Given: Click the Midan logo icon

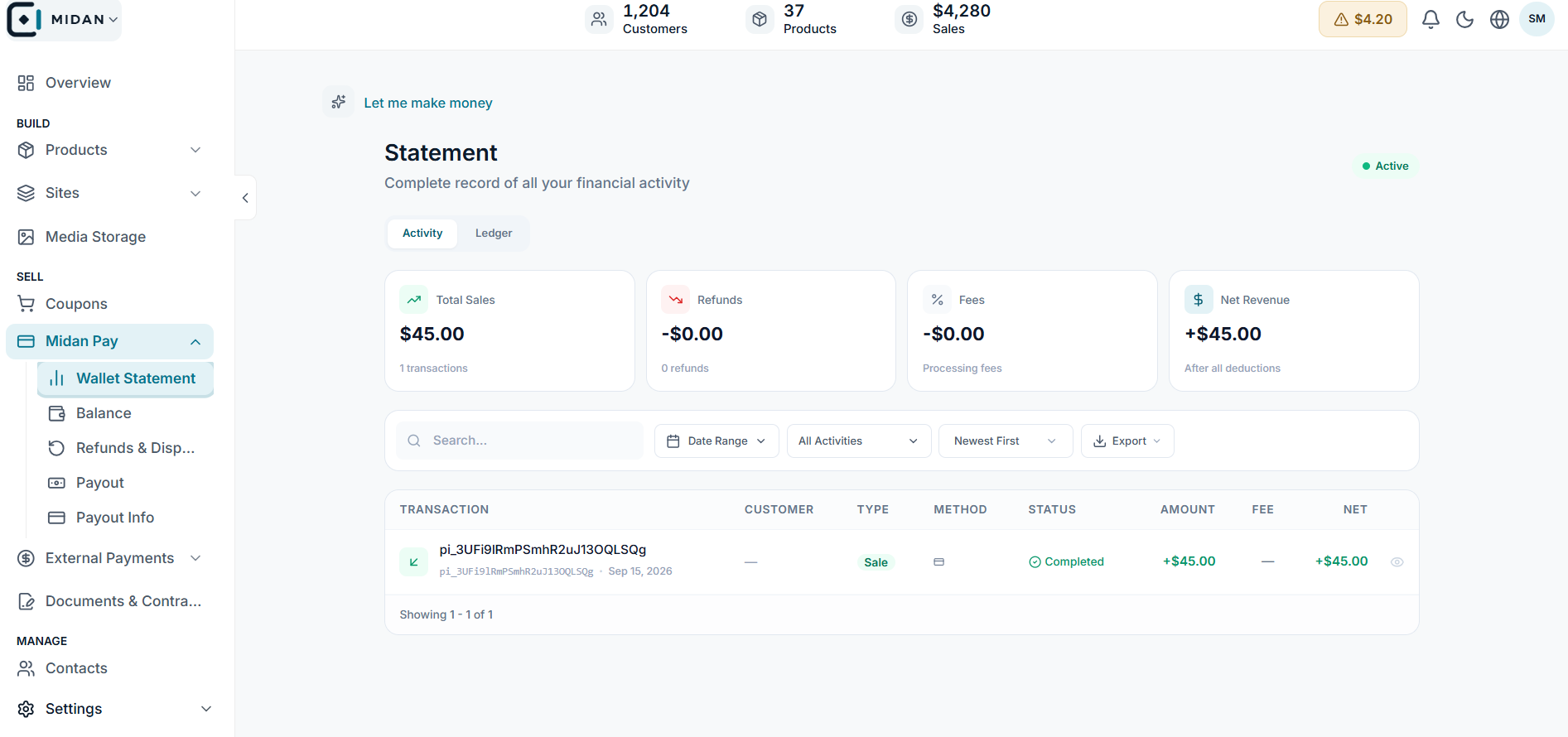Looking at the screenshot, I should point(24,19).
